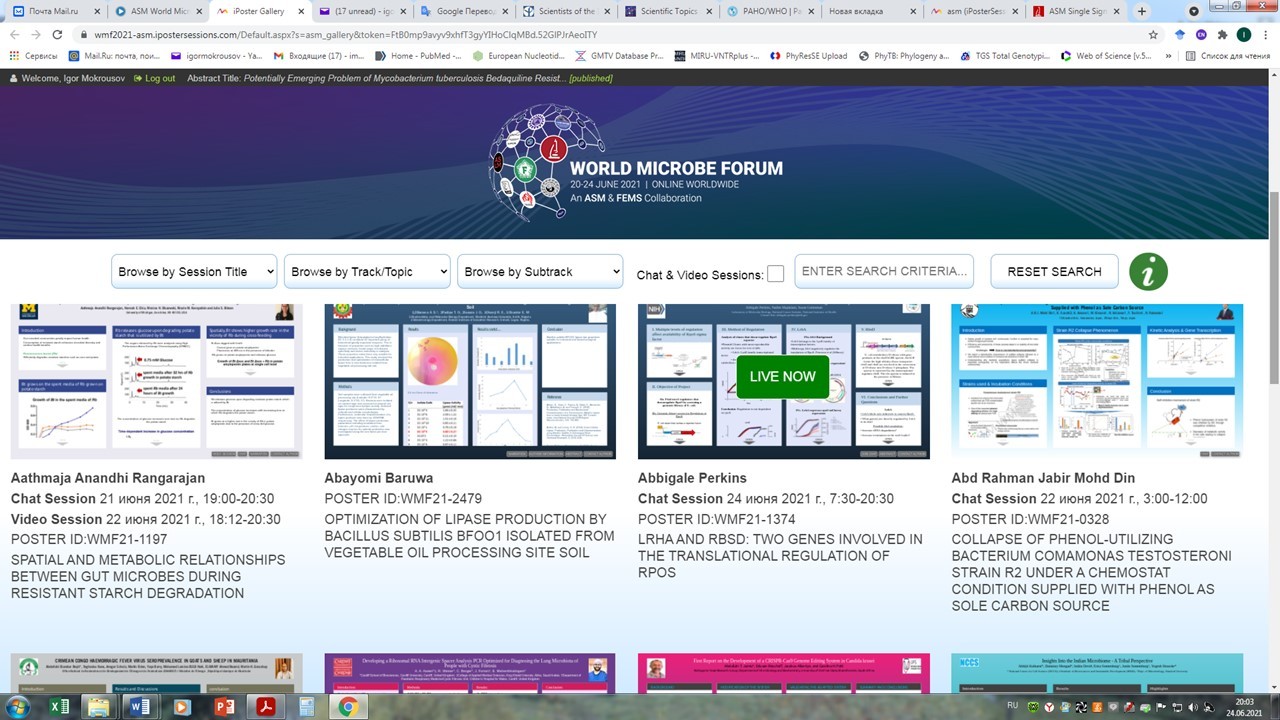This screenshot has width=1280, height=720.
Task: Open a new browser tab with plus
Action: [x=1142, y=11]
